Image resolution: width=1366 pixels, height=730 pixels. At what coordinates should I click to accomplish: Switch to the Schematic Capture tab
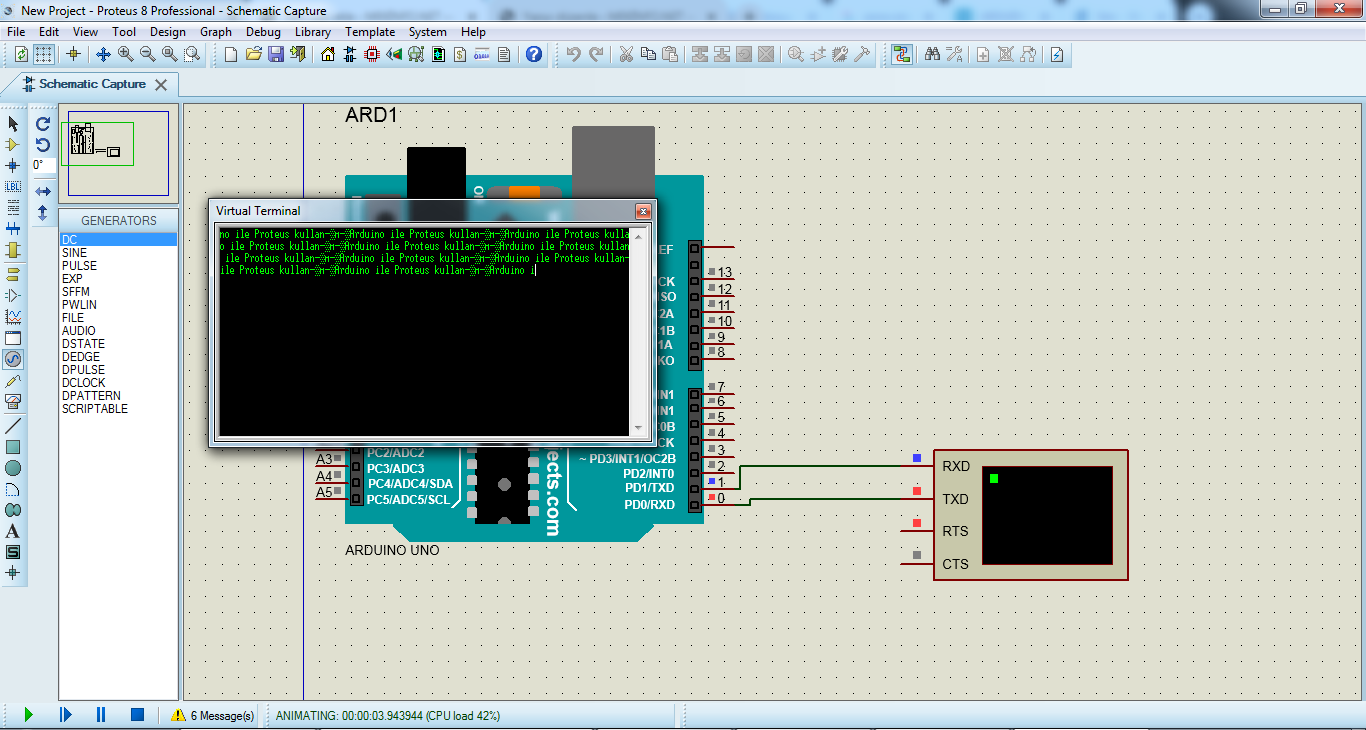pos(91,84)
